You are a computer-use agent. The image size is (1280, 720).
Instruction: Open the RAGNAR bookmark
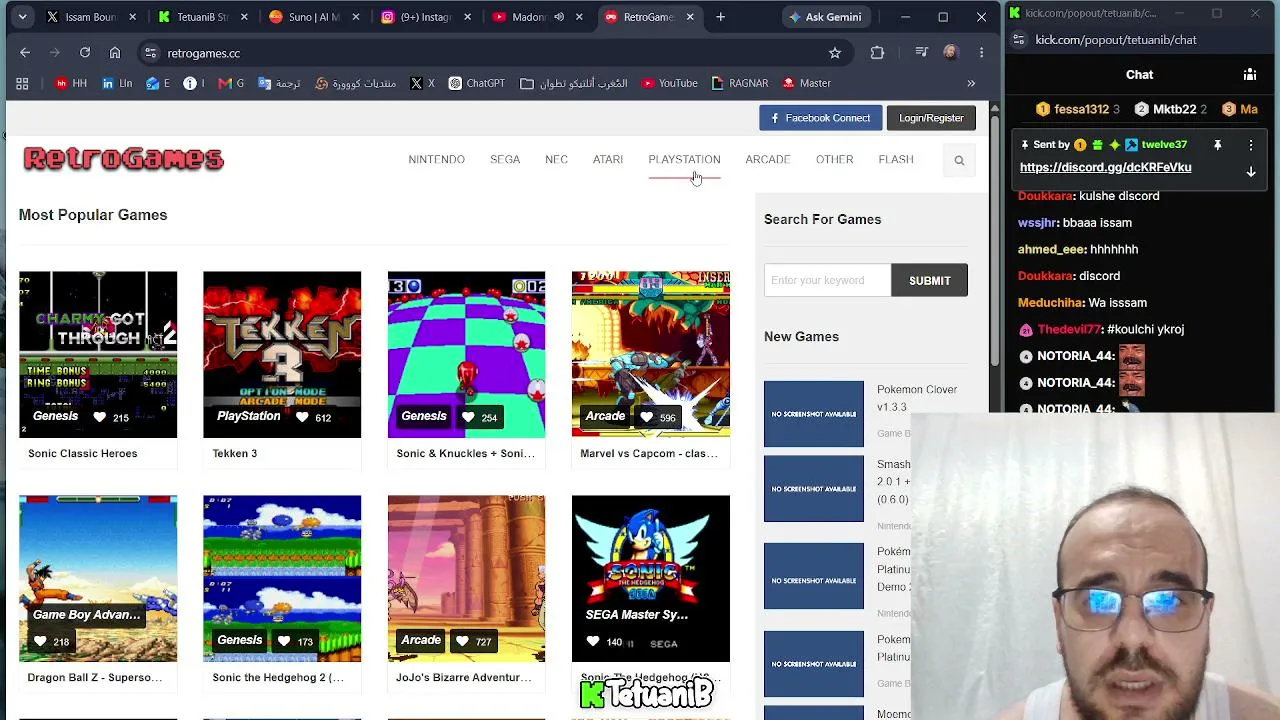tap(740, 83)
